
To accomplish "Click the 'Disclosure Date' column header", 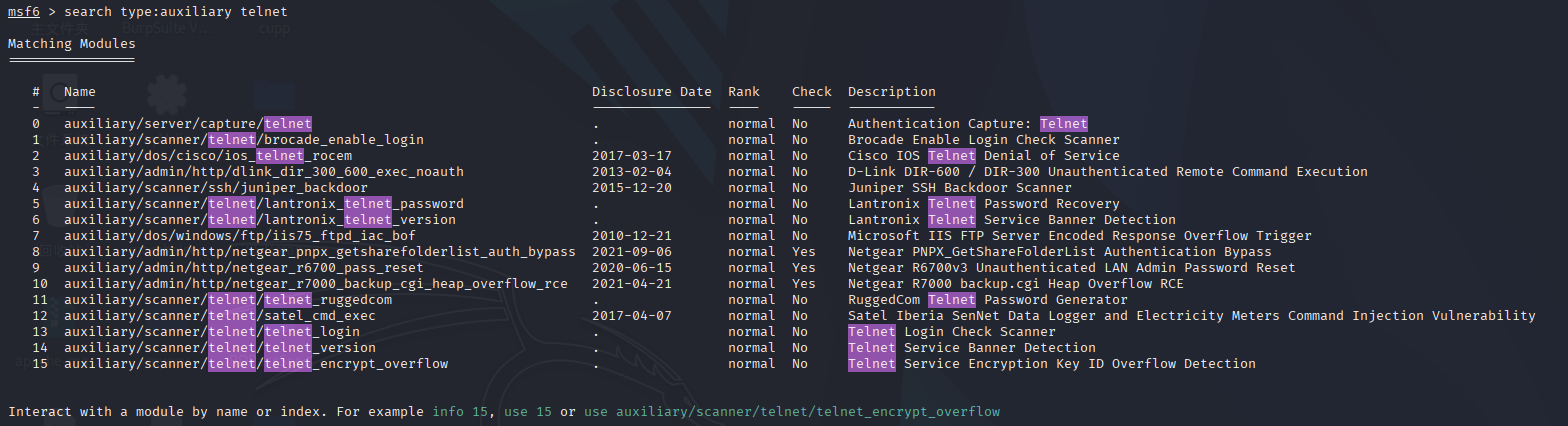I will (651, 92).
